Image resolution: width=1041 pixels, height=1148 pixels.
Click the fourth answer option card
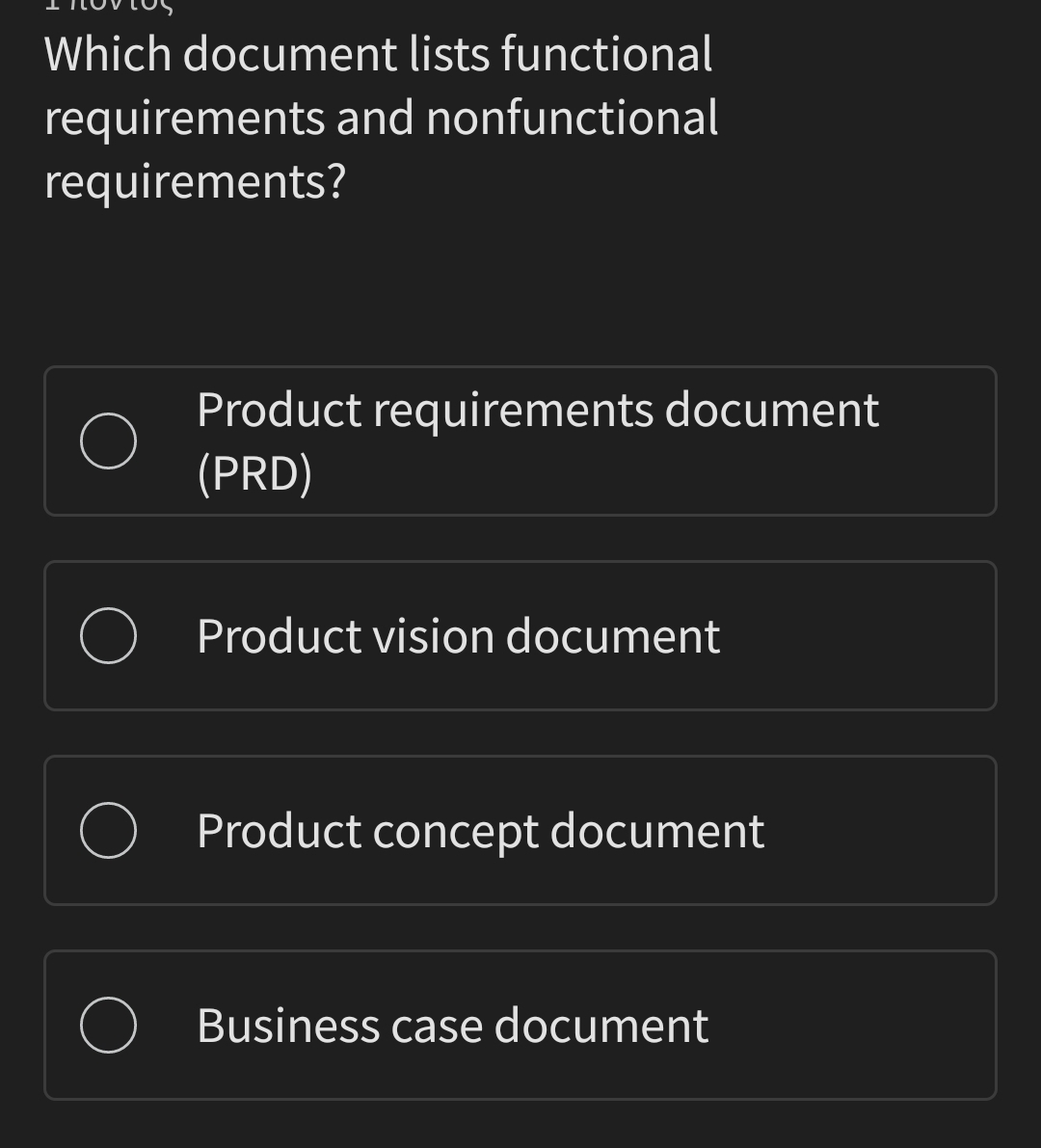520,1024
